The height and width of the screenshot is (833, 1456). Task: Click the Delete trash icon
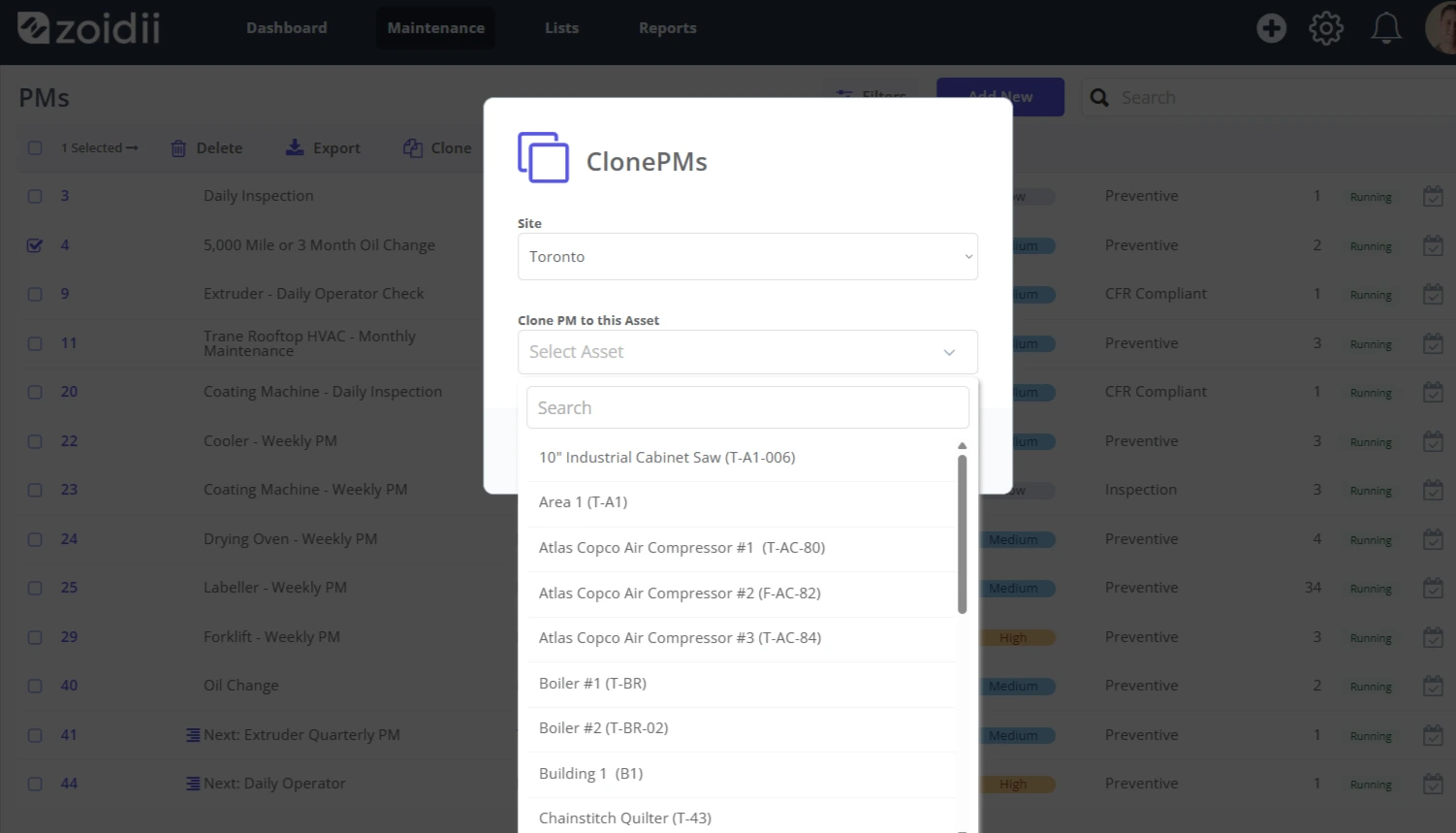coord(178,148)
